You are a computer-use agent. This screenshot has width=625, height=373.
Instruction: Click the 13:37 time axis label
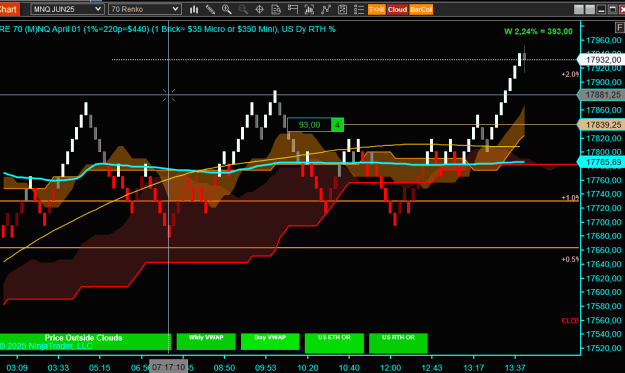pos(515,367)
